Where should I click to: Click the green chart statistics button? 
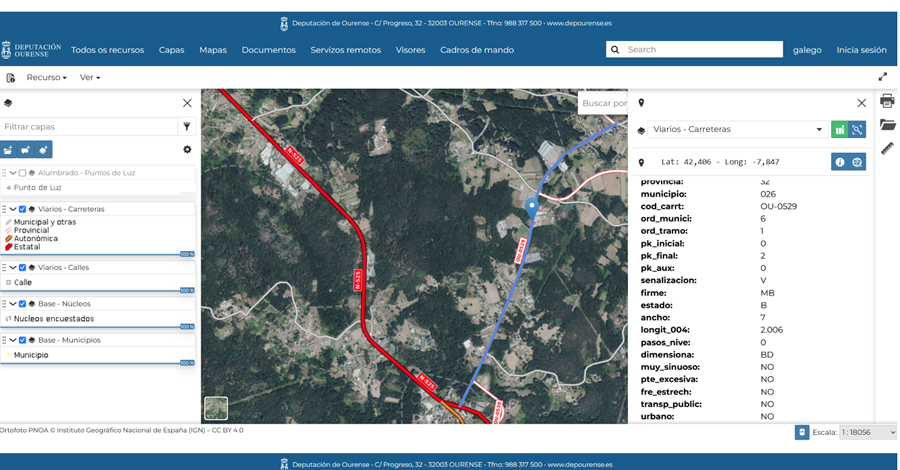pyautogui.click(x=840, y=129)
